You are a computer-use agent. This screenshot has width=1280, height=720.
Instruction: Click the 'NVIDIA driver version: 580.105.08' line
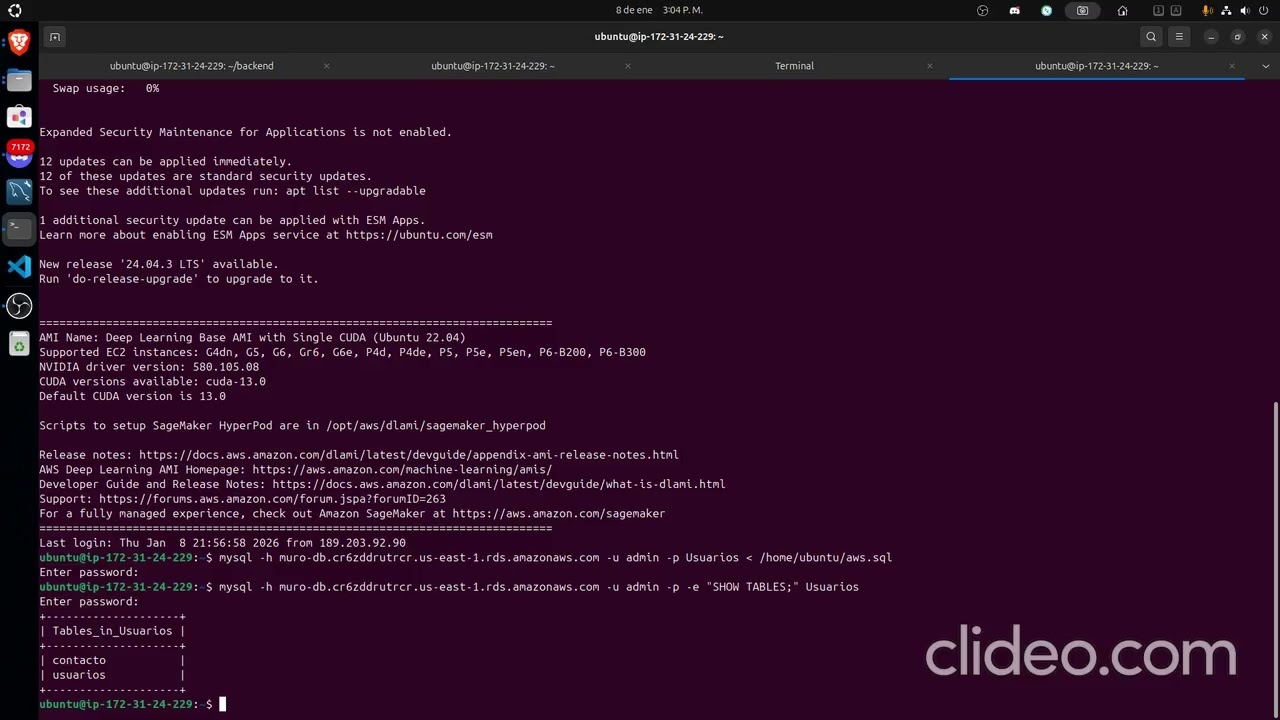coord(149,367)
